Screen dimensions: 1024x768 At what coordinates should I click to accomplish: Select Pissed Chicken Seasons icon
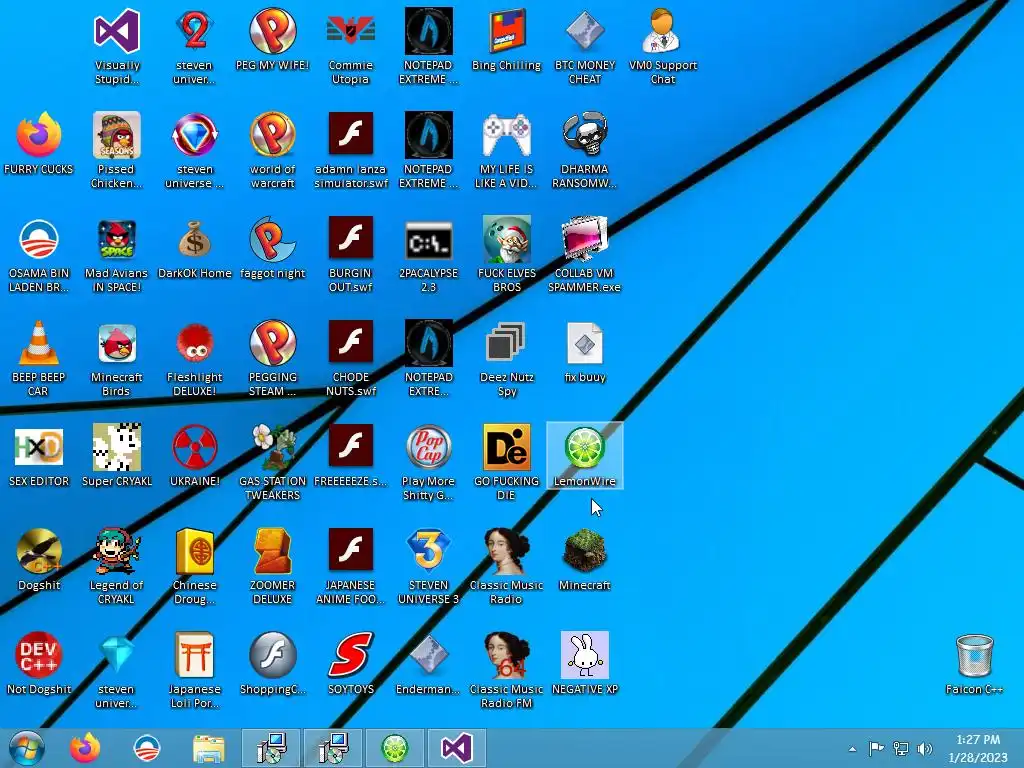(117, 150)
